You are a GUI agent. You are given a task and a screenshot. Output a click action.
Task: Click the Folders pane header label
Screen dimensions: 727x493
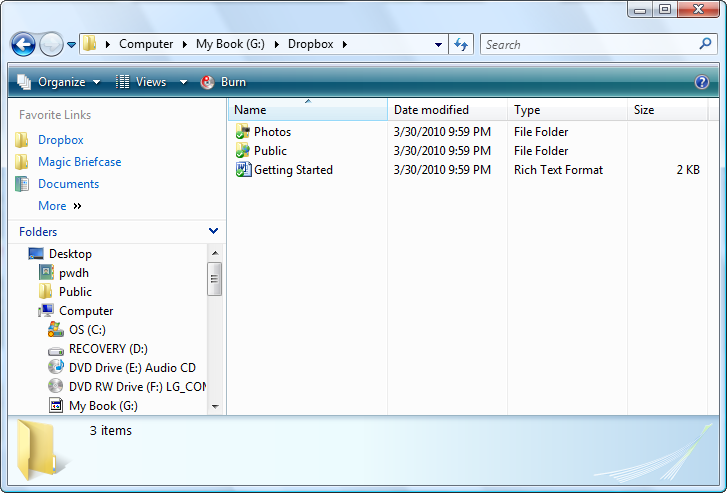pos(38,232)
